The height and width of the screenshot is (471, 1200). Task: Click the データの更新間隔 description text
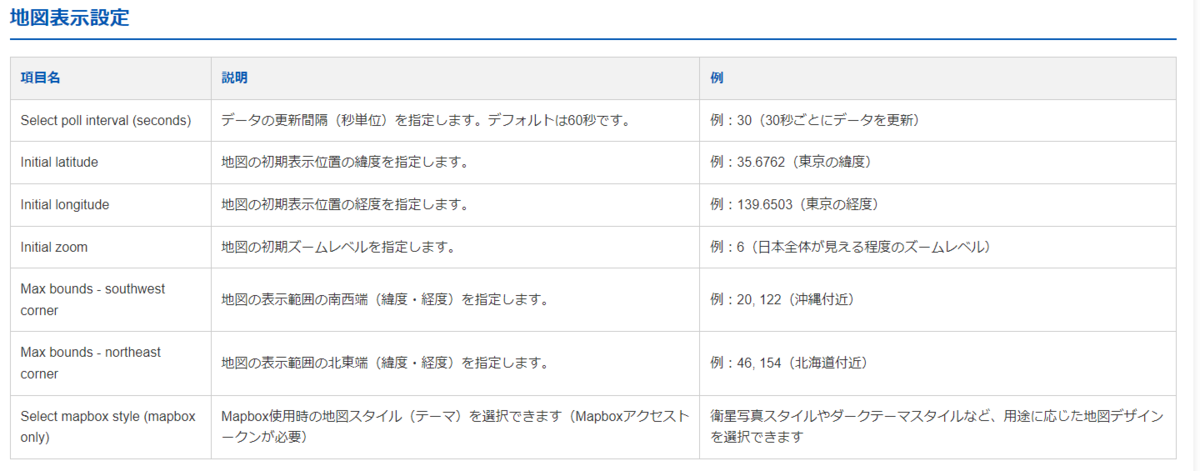point(425,120)
